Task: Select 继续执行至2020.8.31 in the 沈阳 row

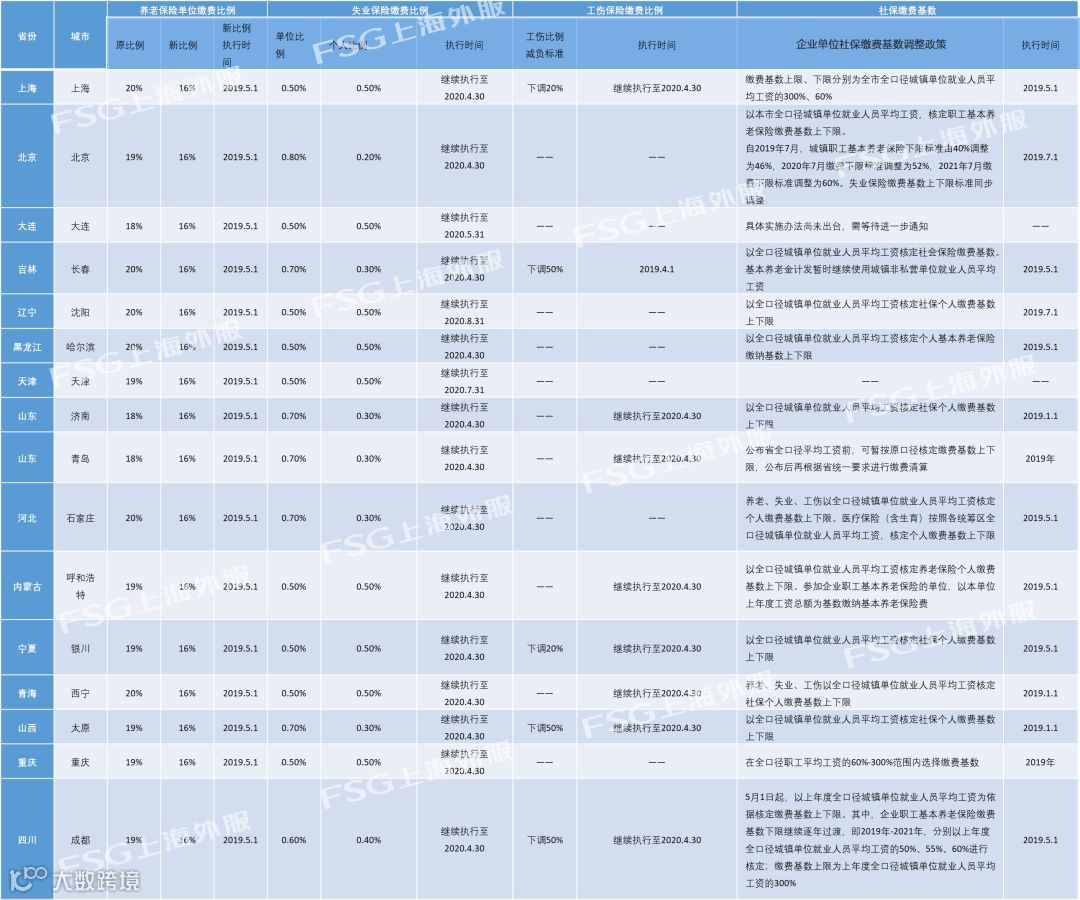Action: click(x=464, y=312)
